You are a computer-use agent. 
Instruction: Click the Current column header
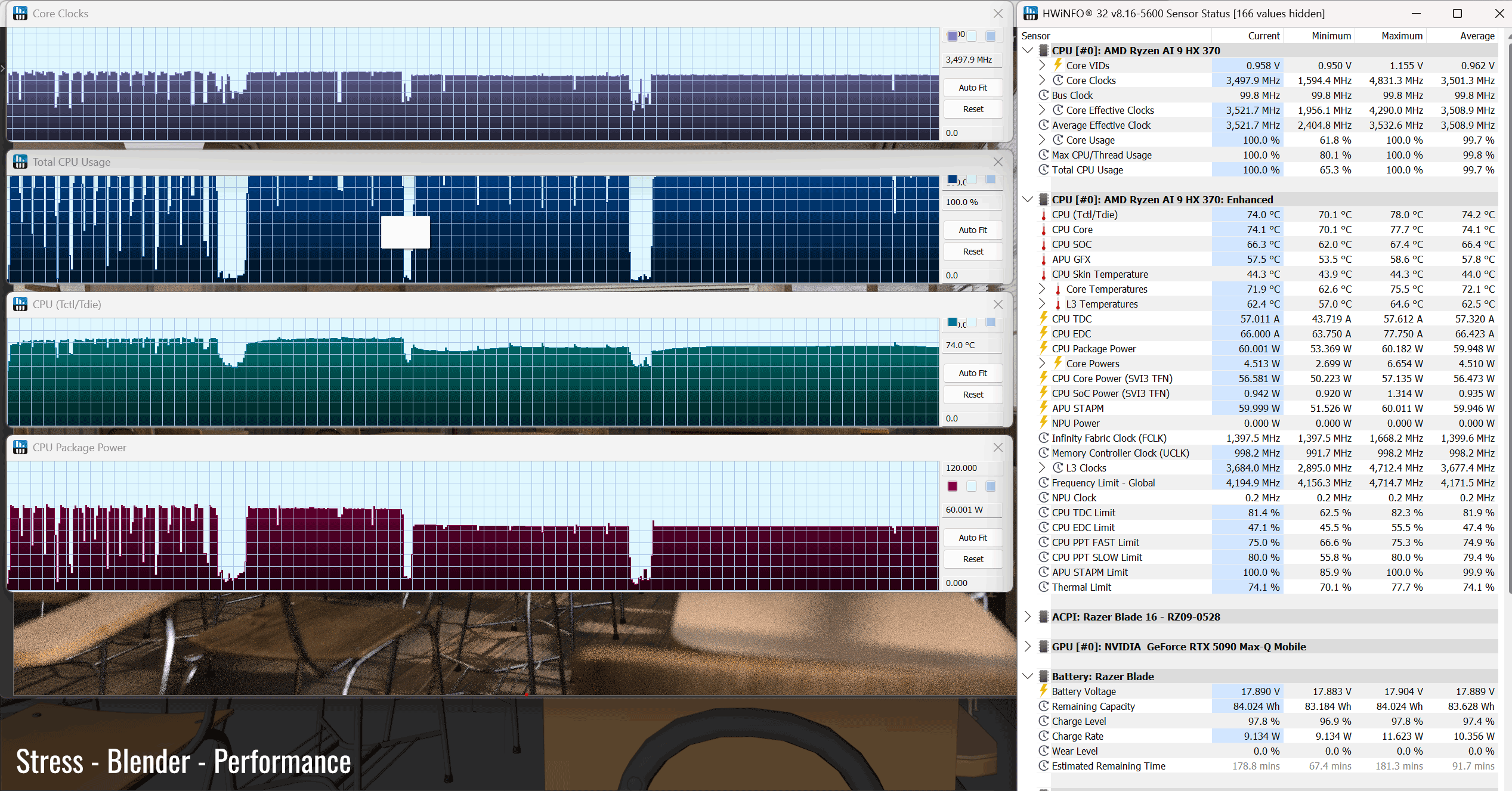coord(1247,36)
